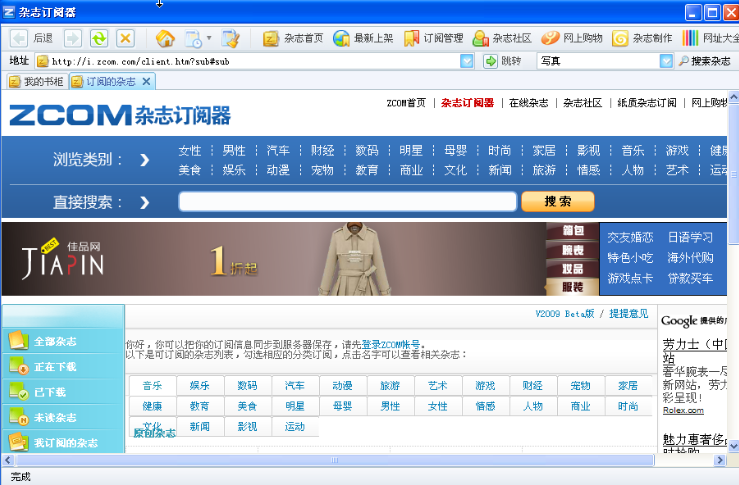Open the red 杂志订阅器 link

click(x=467, y=103)
